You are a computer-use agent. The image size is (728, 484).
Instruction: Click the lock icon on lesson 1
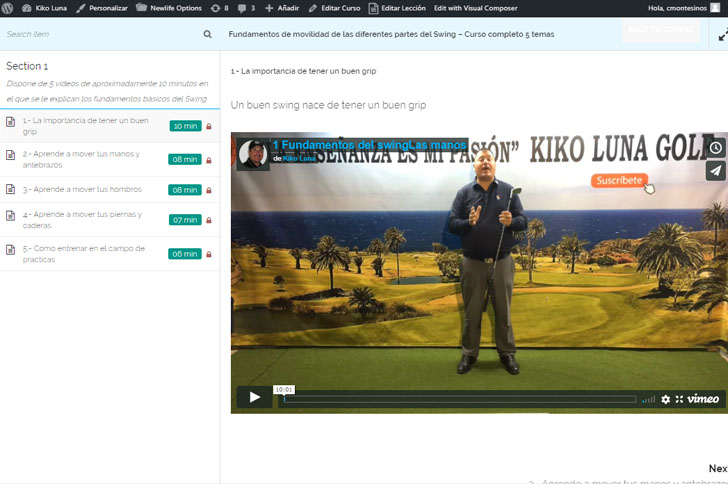tap(209, 126)
